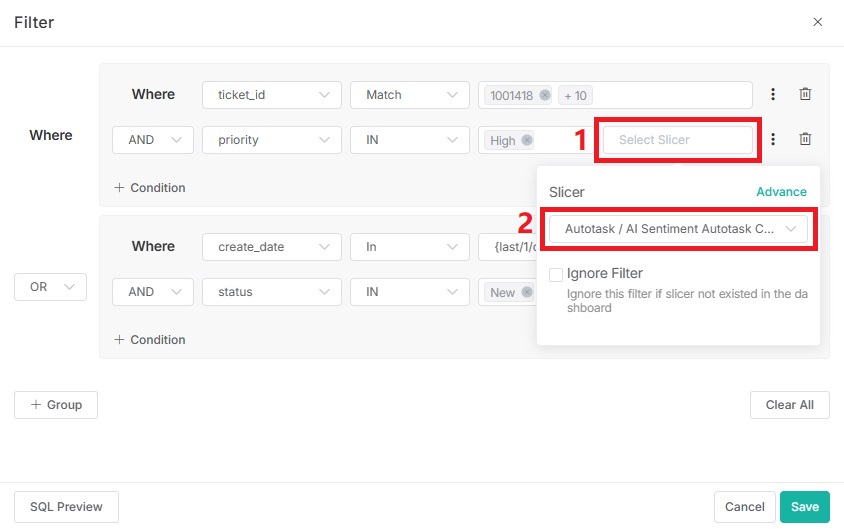Cancel the filter dialog
Screen dimensions: 844x529
coord(744,507)
